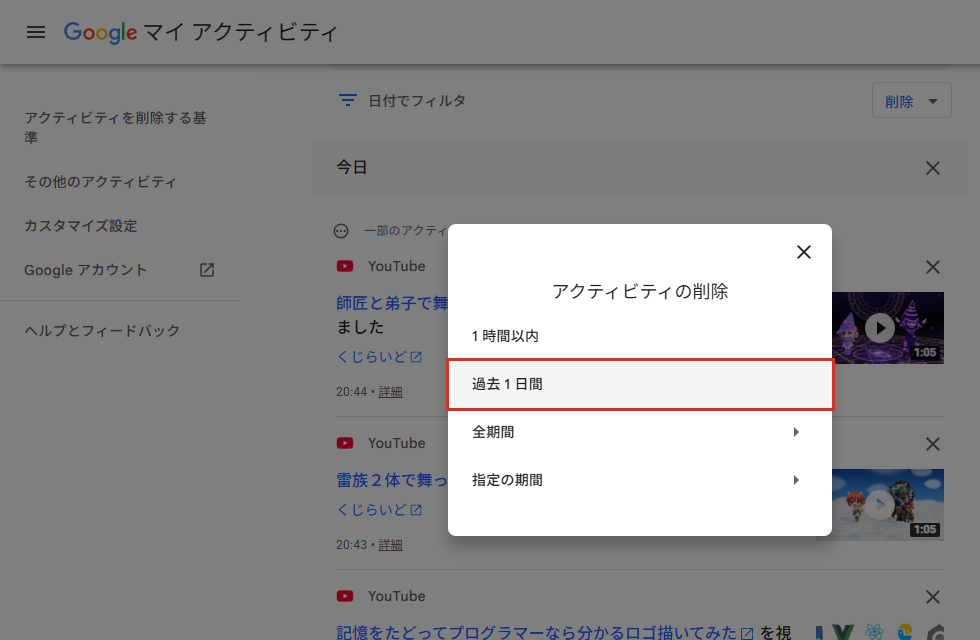Expand the 指定の期間 submenu arrow

796,480
